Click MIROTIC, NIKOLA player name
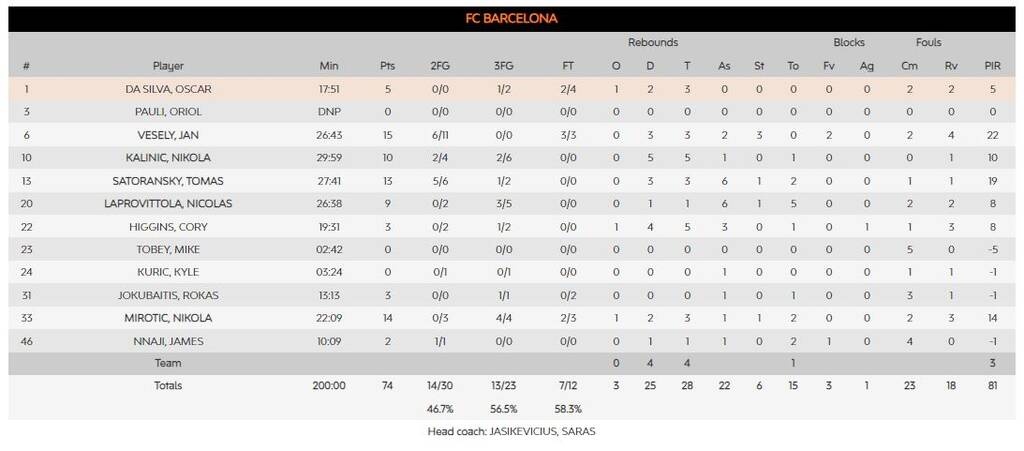 click(168, 318)
